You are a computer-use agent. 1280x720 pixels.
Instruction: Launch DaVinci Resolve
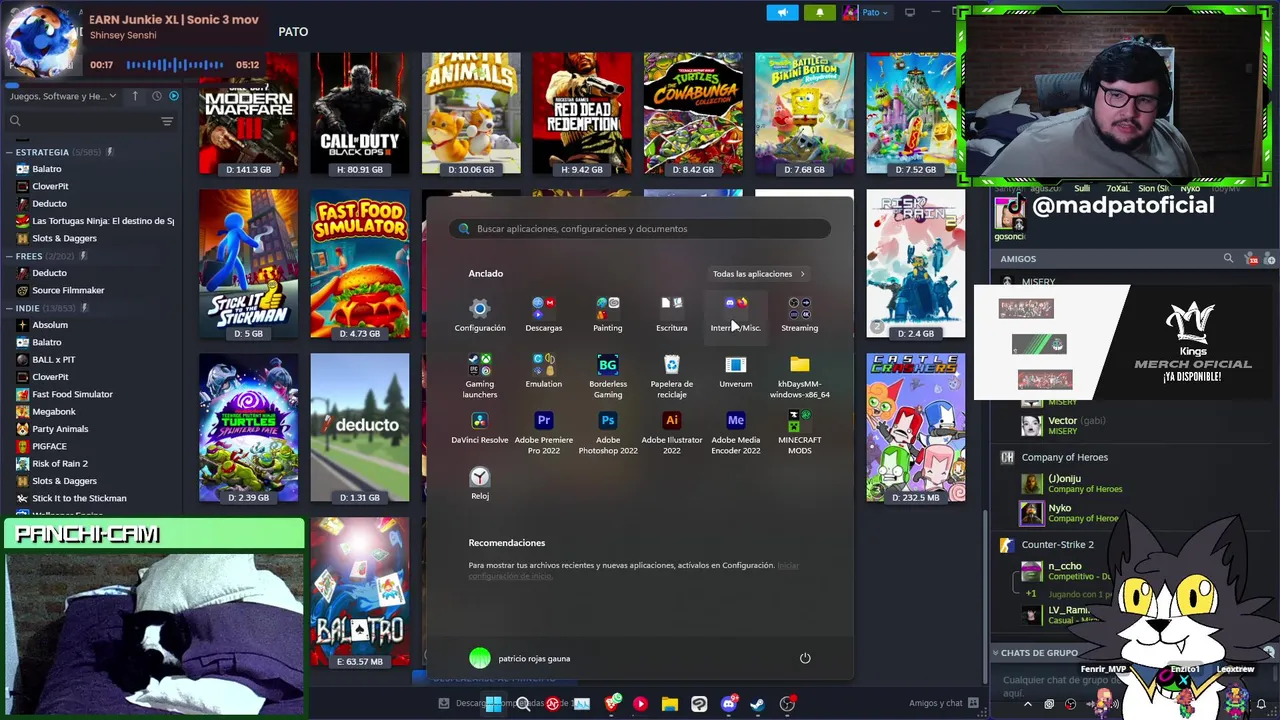point(480,427)
